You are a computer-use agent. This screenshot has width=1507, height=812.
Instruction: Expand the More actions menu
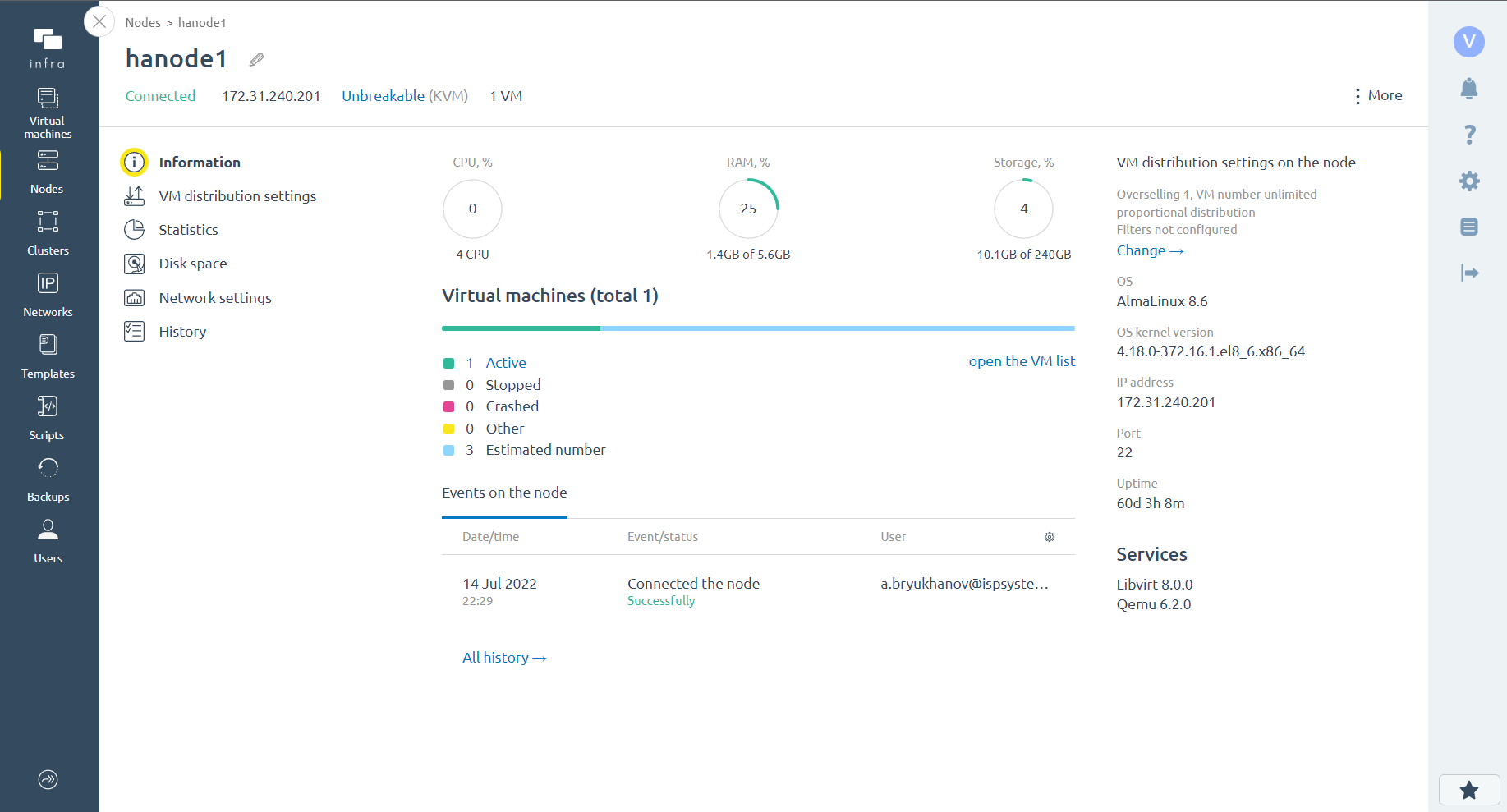pos(1377,96)
